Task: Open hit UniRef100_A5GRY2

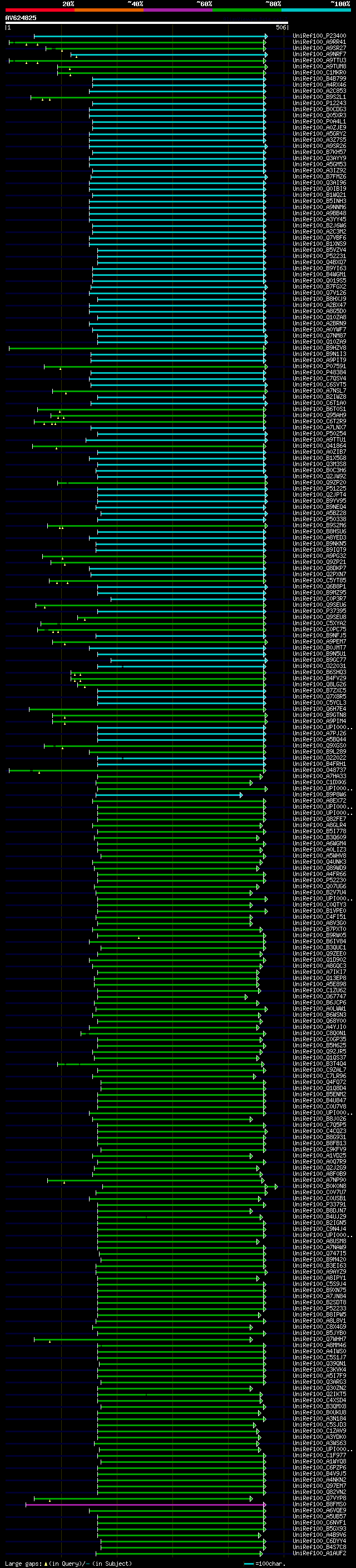Action: tap(319, 134)
